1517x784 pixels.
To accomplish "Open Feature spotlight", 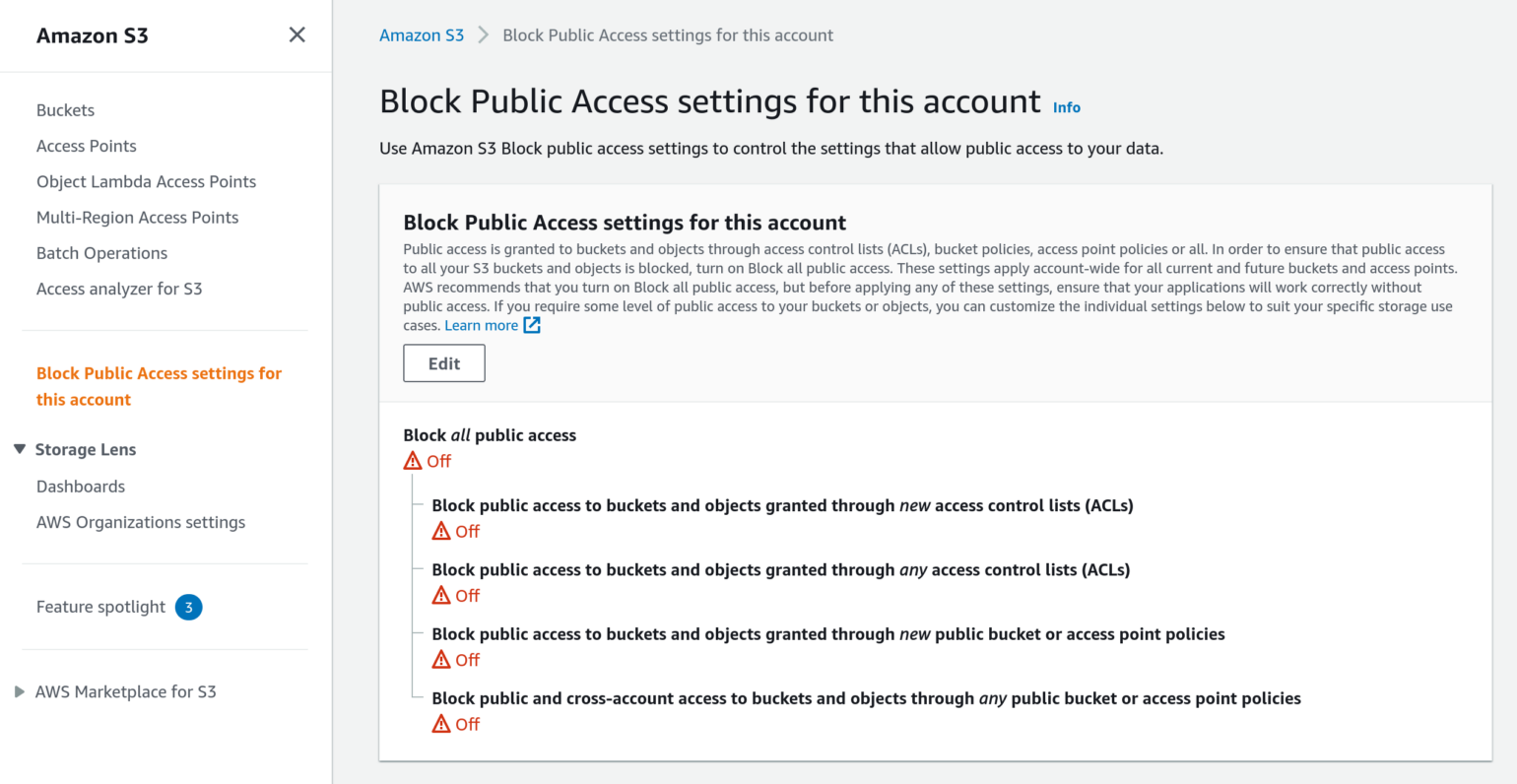I will [x=100, y=607].
